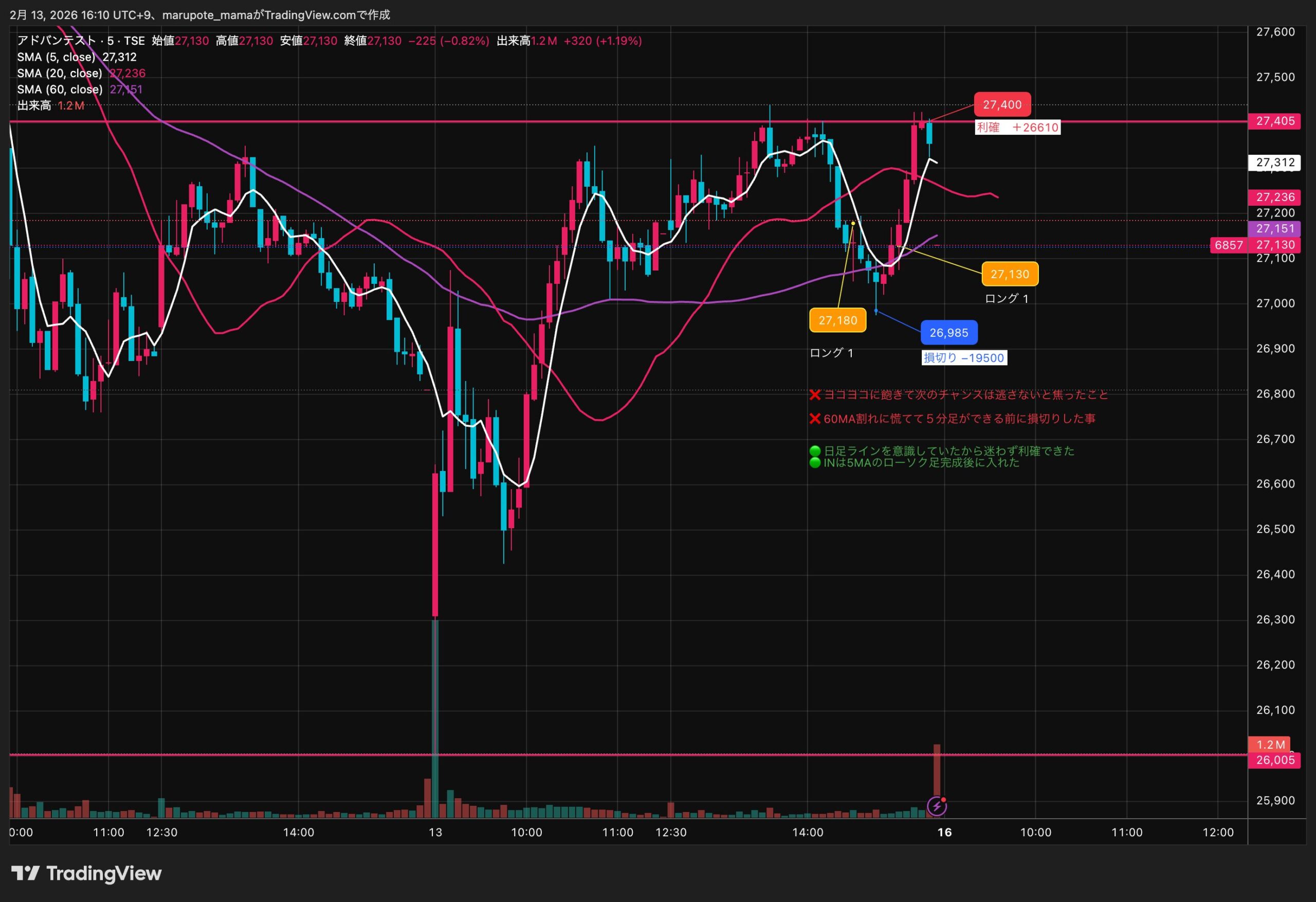Viewport: 1316px width, 902px height.
Task: Click the red X before ヨコヨコ note
Action: [815, 394]
